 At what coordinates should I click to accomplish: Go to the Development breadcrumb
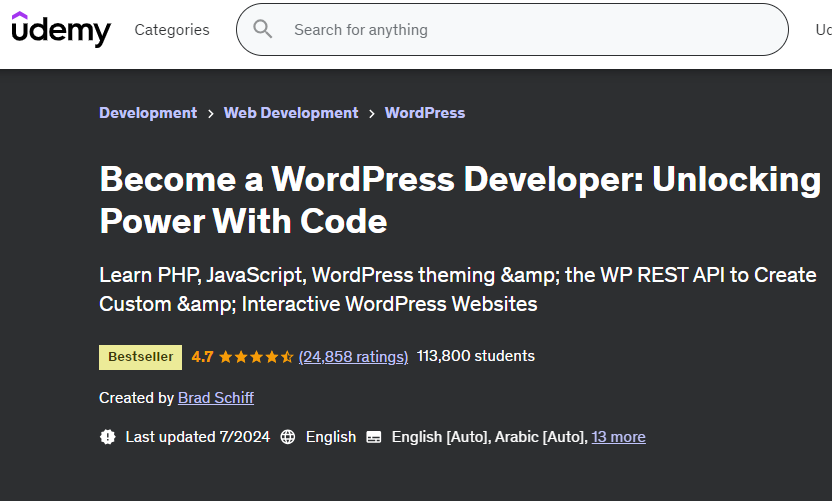pos(148,113)
